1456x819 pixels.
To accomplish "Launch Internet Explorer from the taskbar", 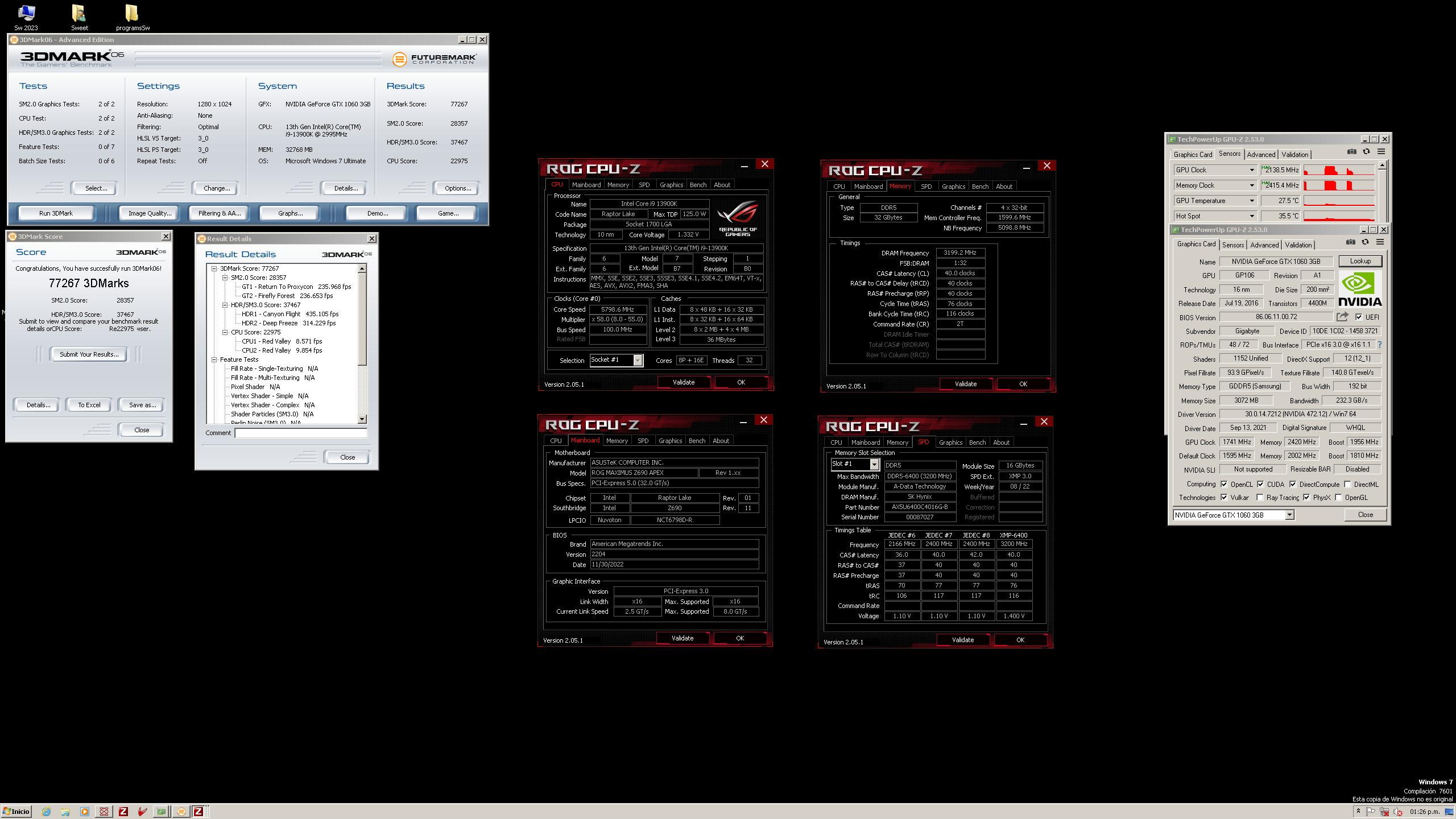I will (46, 812).
